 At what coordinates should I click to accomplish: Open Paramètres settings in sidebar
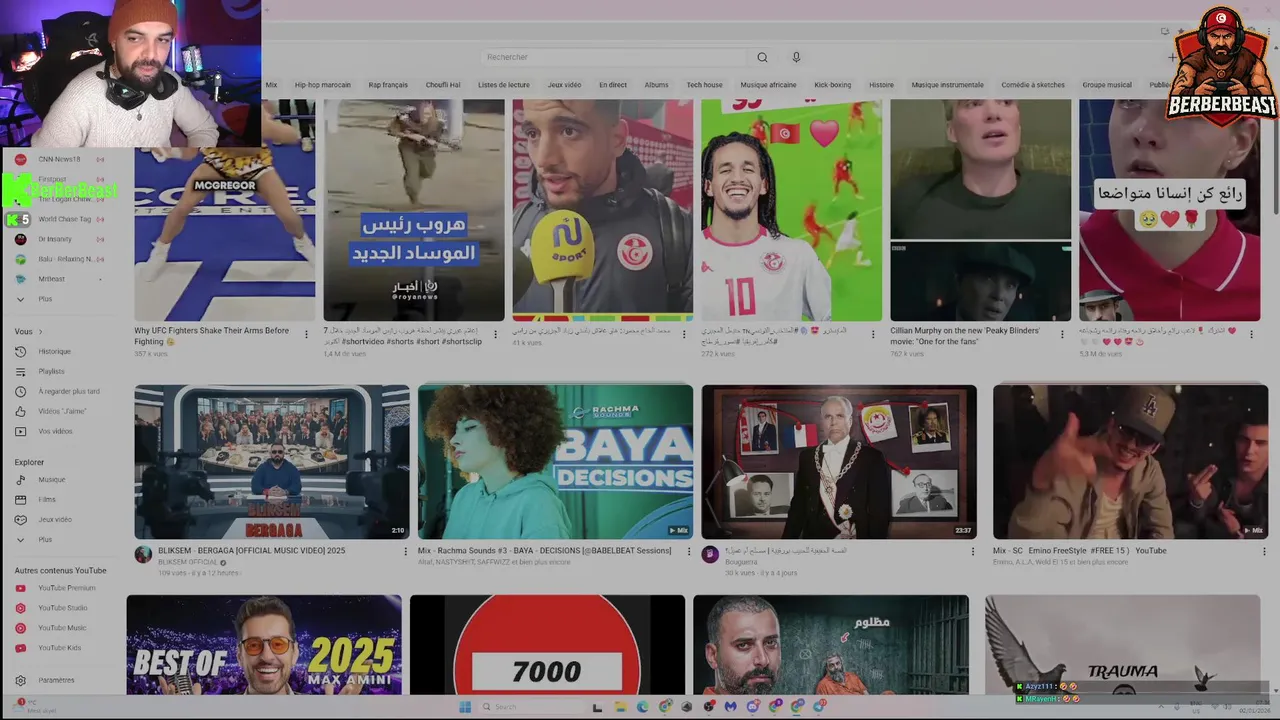point(56,680)
